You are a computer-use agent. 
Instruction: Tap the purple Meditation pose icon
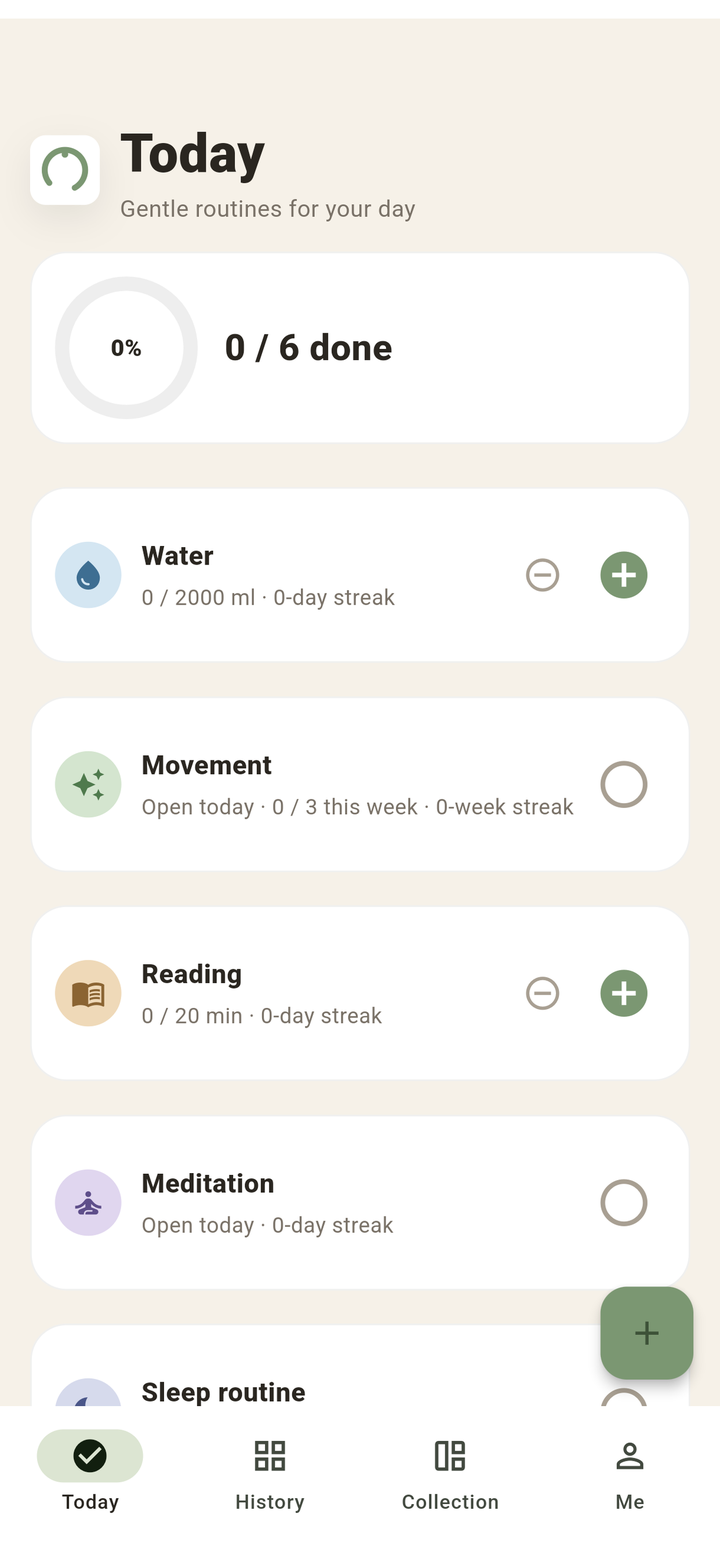(88, 1202)
